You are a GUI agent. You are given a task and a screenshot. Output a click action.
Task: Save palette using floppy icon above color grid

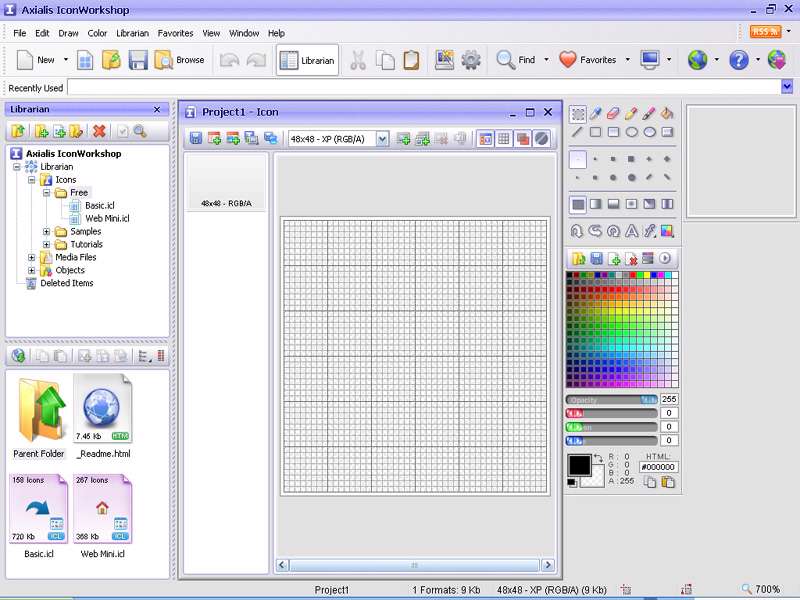pos(596,259)
